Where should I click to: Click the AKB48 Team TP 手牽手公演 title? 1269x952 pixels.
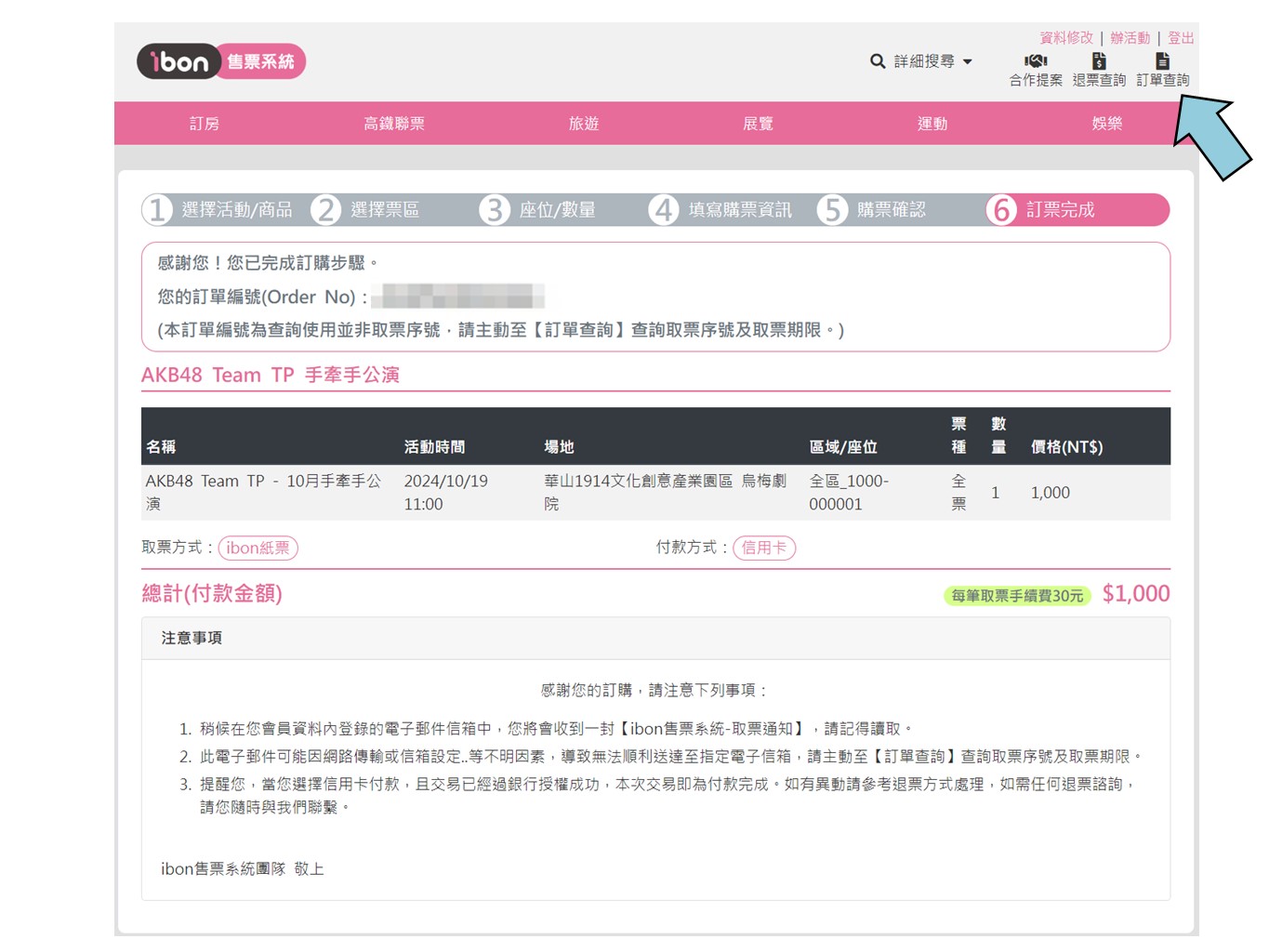[x=271, y=375]
